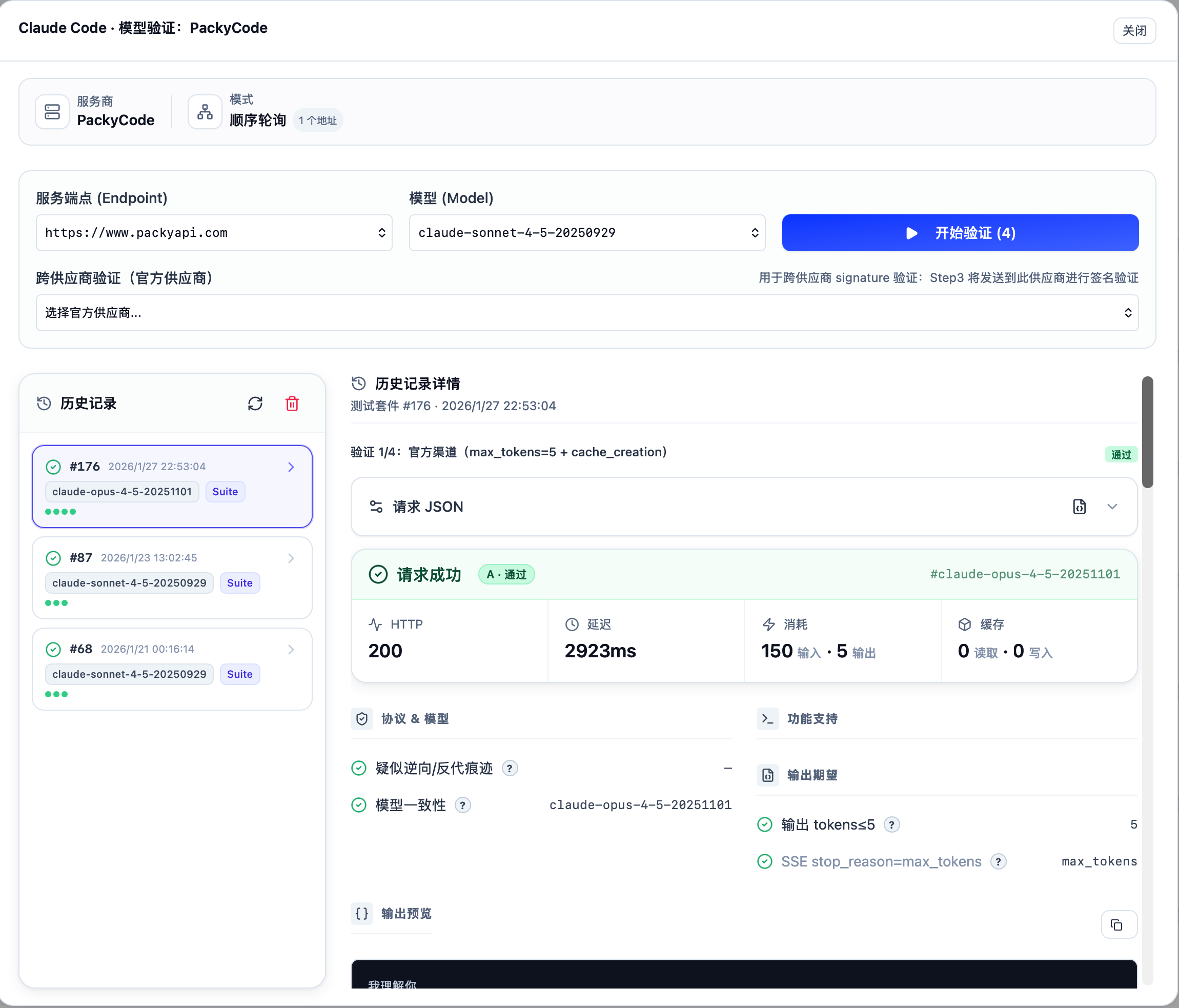
Task: Click the 模型一致性 value claude-opus-4-5-20251101
Action: point(640,805)
